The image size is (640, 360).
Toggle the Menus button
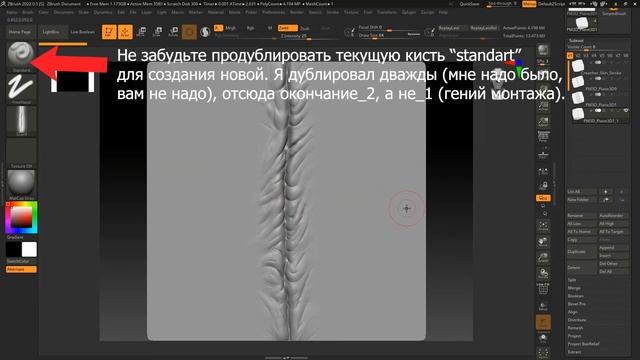coord(529,4)
